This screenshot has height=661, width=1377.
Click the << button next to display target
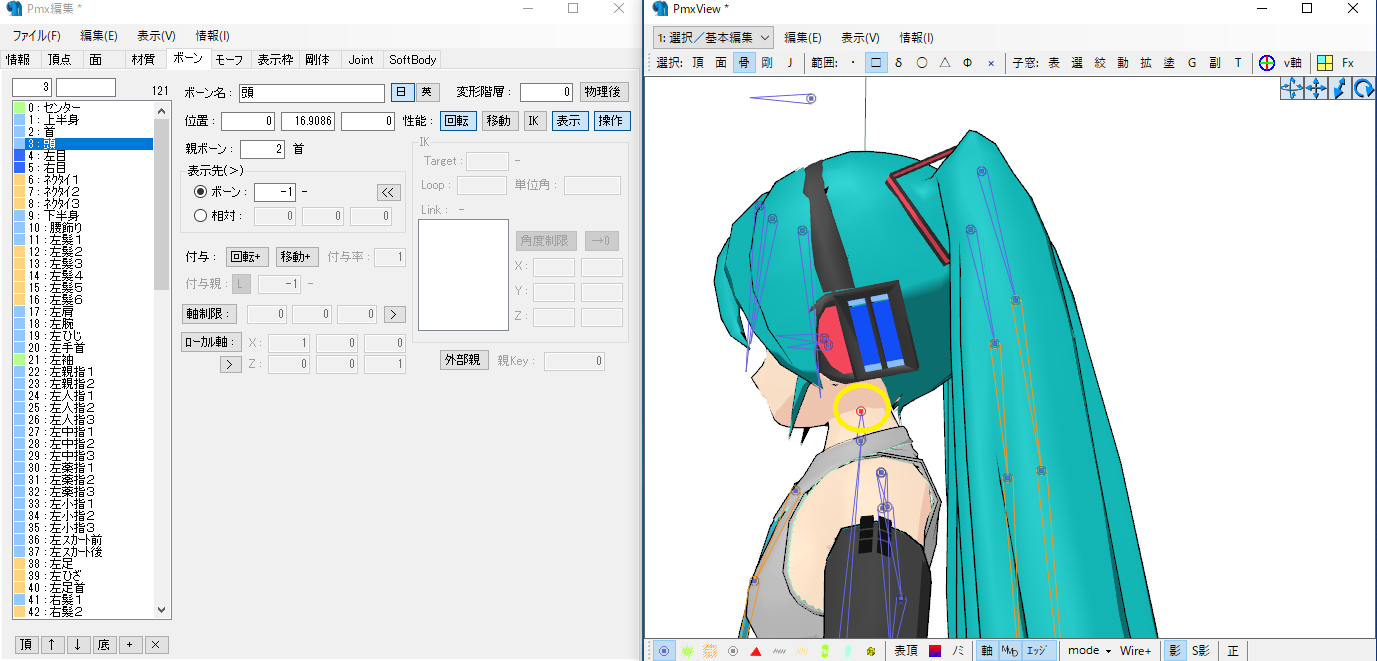(388, 192)
